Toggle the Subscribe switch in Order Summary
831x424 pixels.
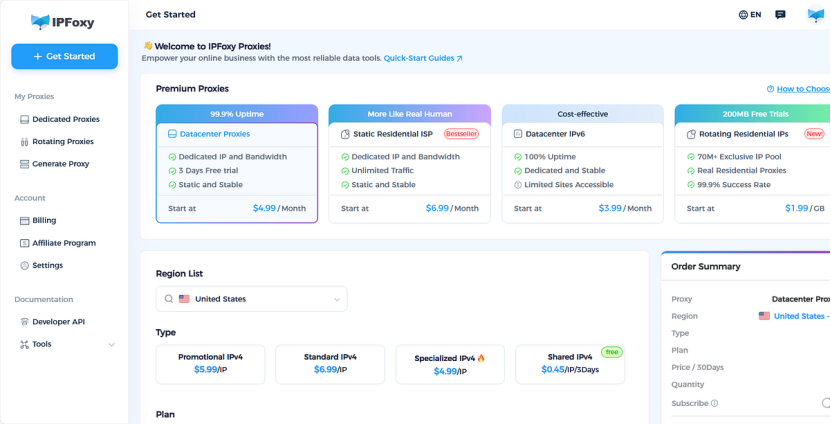click(825, 403)
